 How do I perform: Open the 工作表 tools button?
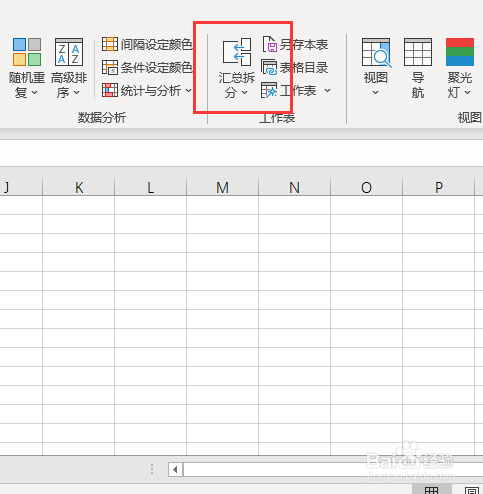[296, 90]
